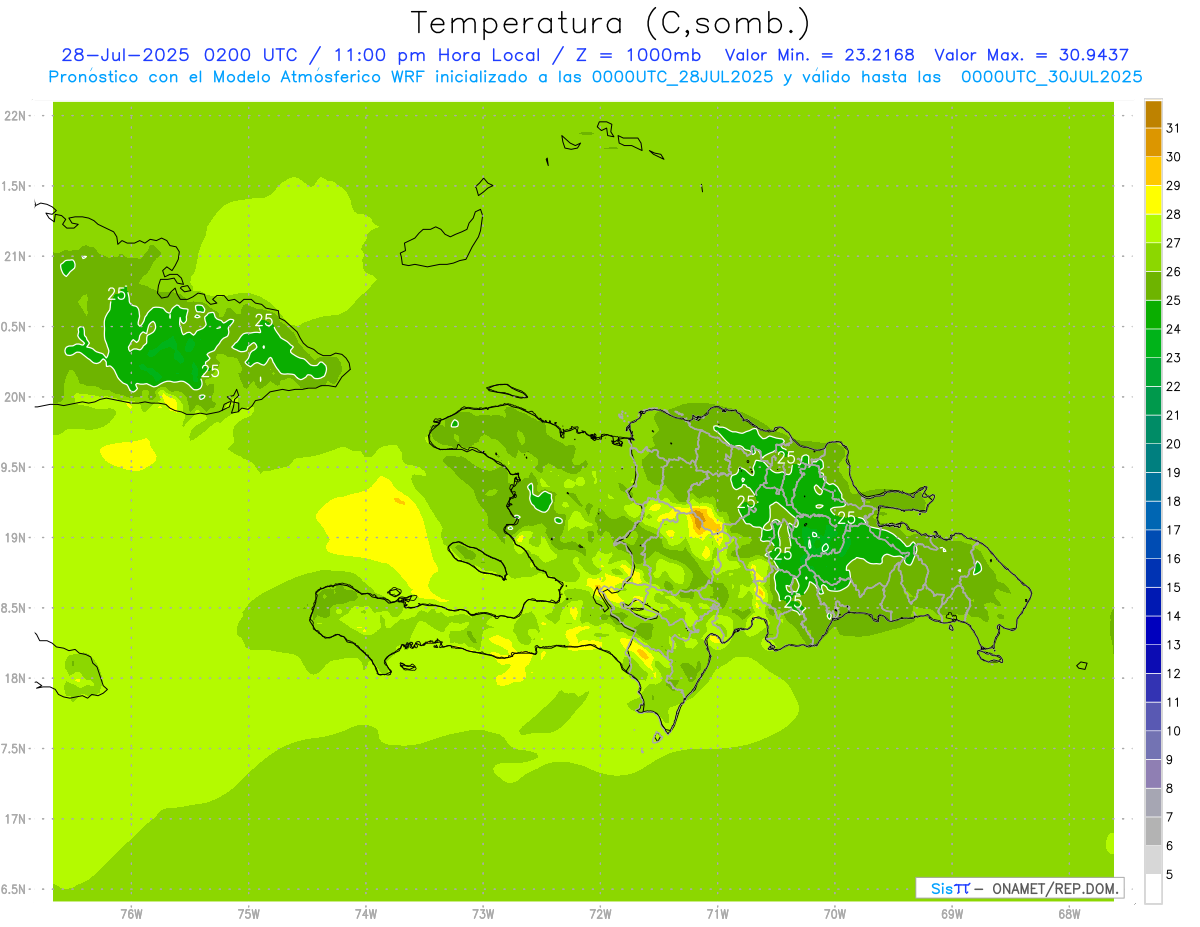Click the legend value '27'

pos(1173,243)
